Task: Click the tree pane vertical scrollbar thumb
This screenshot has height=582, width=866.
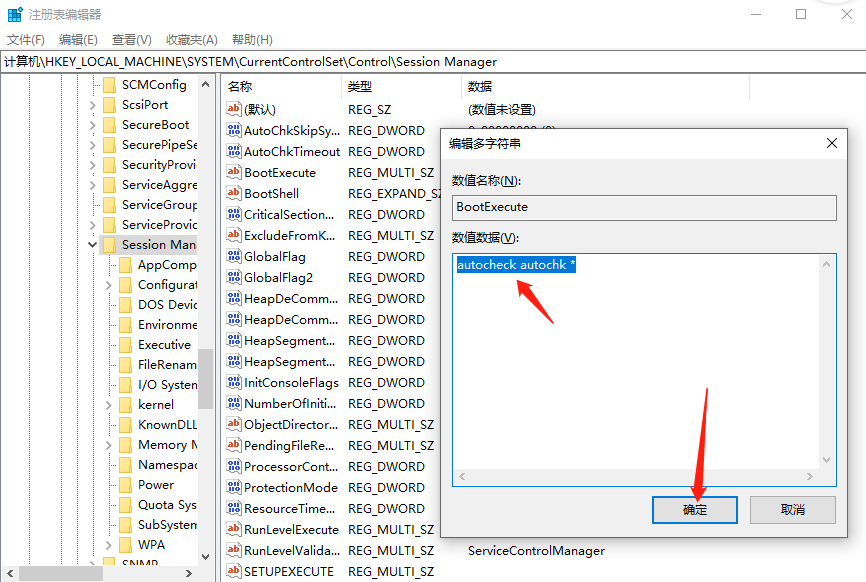Action: [x=205, y=378]
